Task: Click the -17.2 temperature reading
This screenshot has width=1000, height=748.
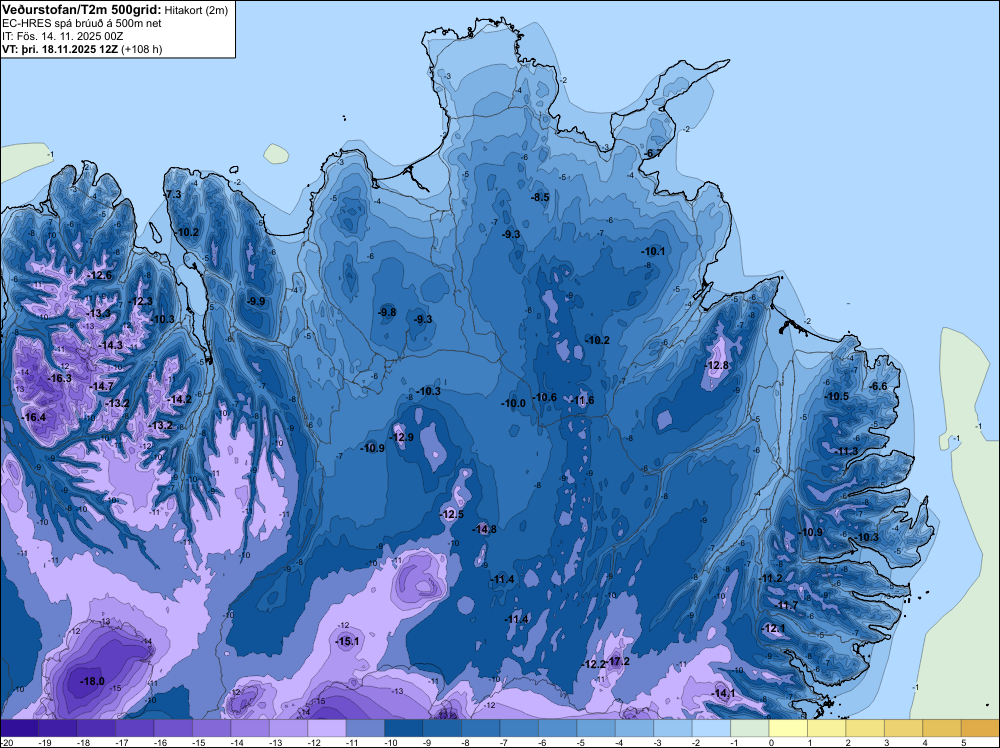Action: (x=619, y=661)
